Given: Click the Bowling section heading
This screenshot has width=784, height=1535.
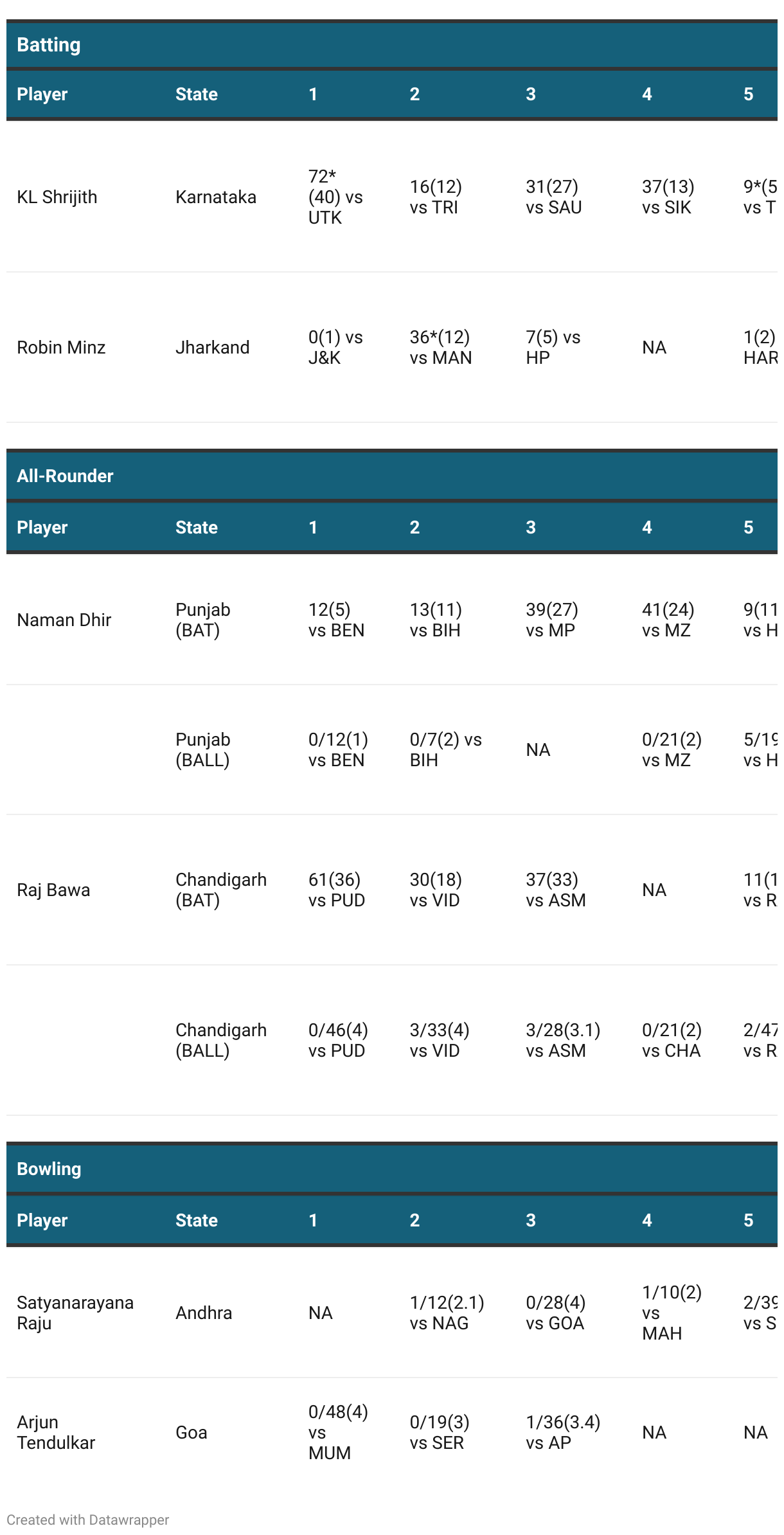Looking at the screenshot, I should pos(49,1169).
